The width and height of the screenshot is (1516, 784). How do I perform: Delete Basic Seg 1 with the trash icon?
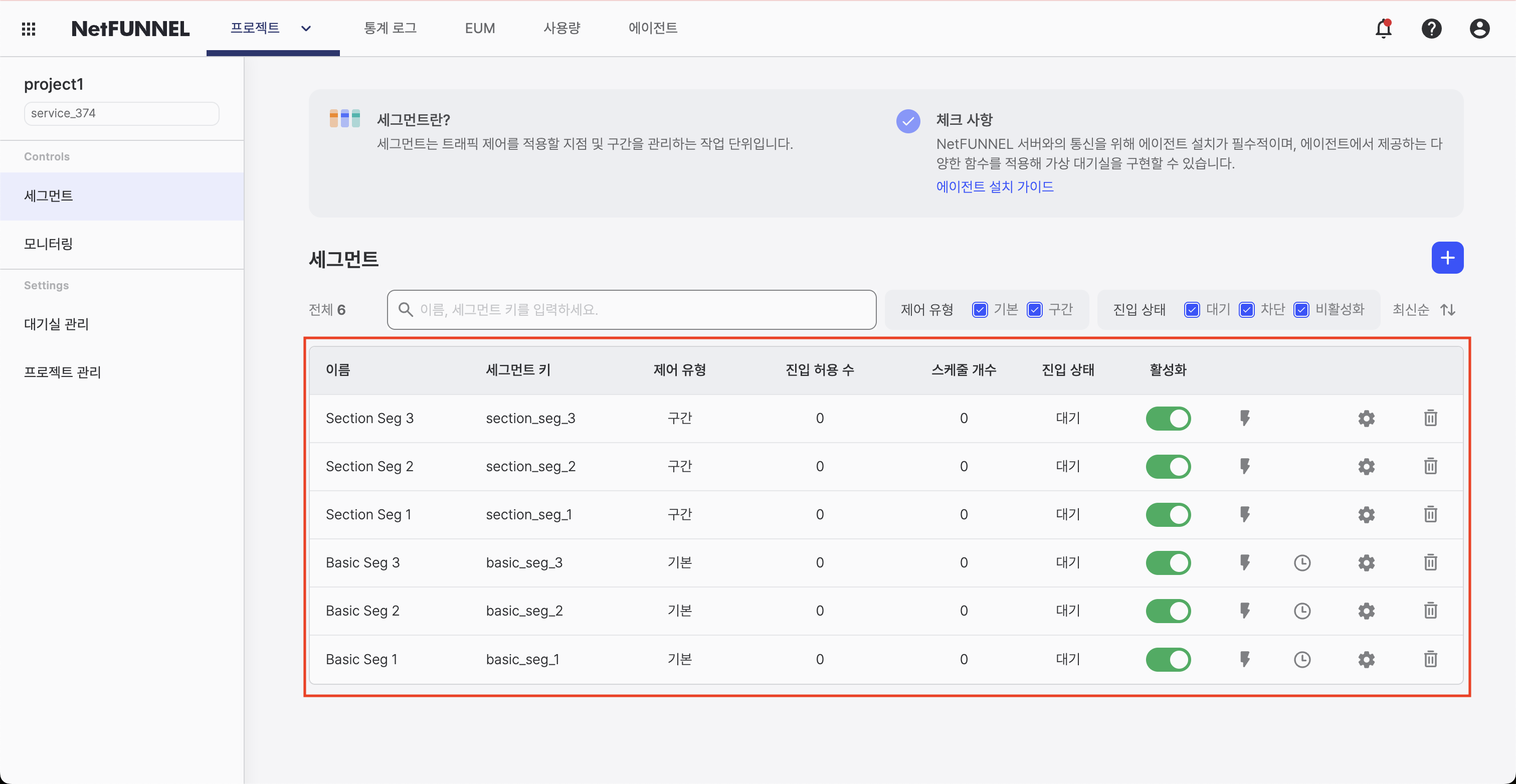[x=1430, y=659]
